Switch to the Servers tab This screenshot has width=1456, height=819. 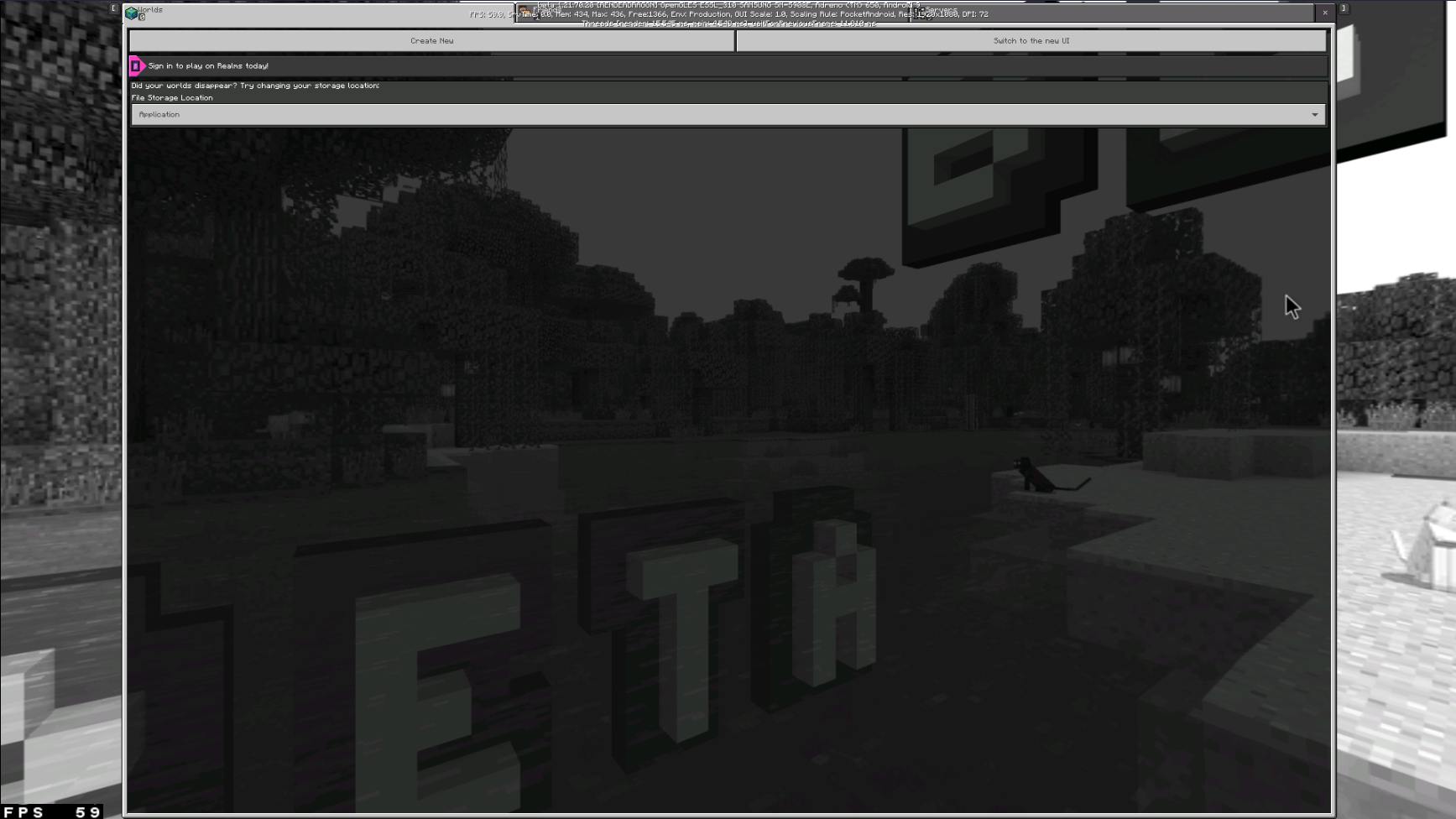pyautogui.click(x=1112, y=13)
